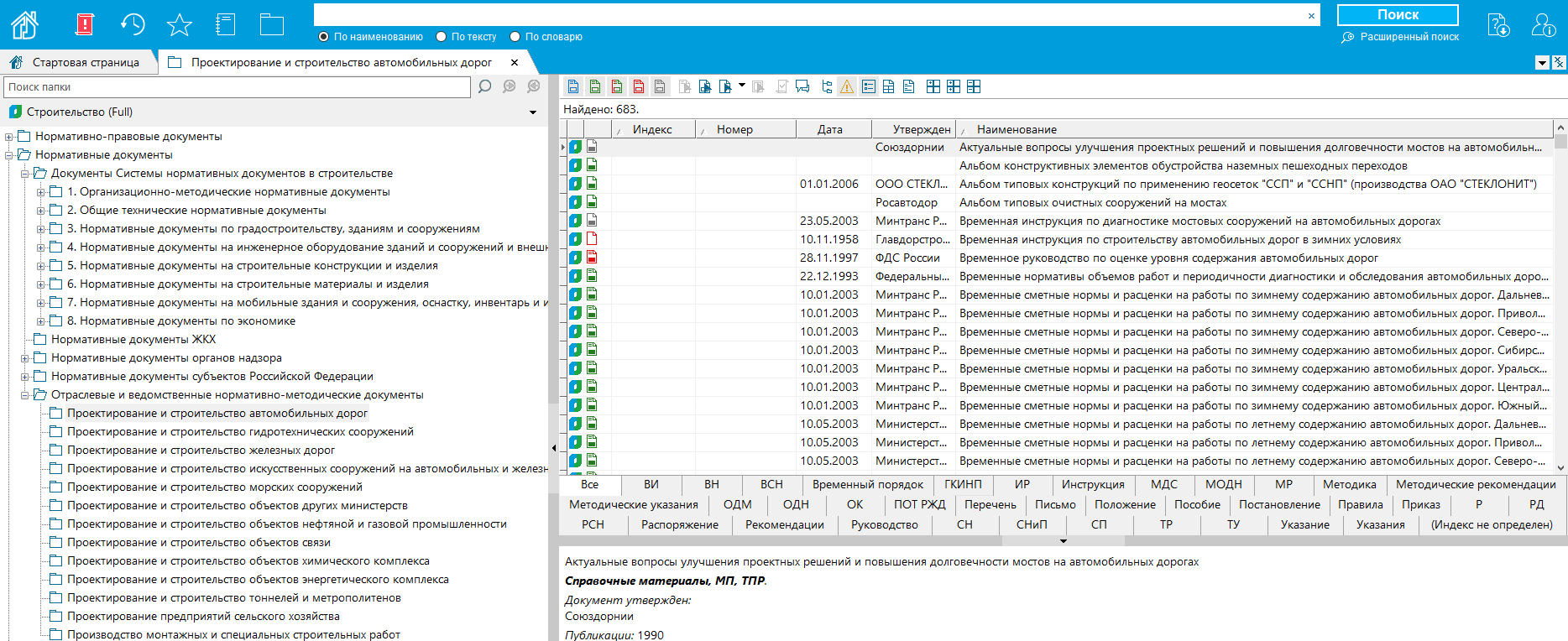The image size is (1568, 641).
Task: Click the magnifier icon beside folder search
Action: pyautogui.click(x=484, y=86)
